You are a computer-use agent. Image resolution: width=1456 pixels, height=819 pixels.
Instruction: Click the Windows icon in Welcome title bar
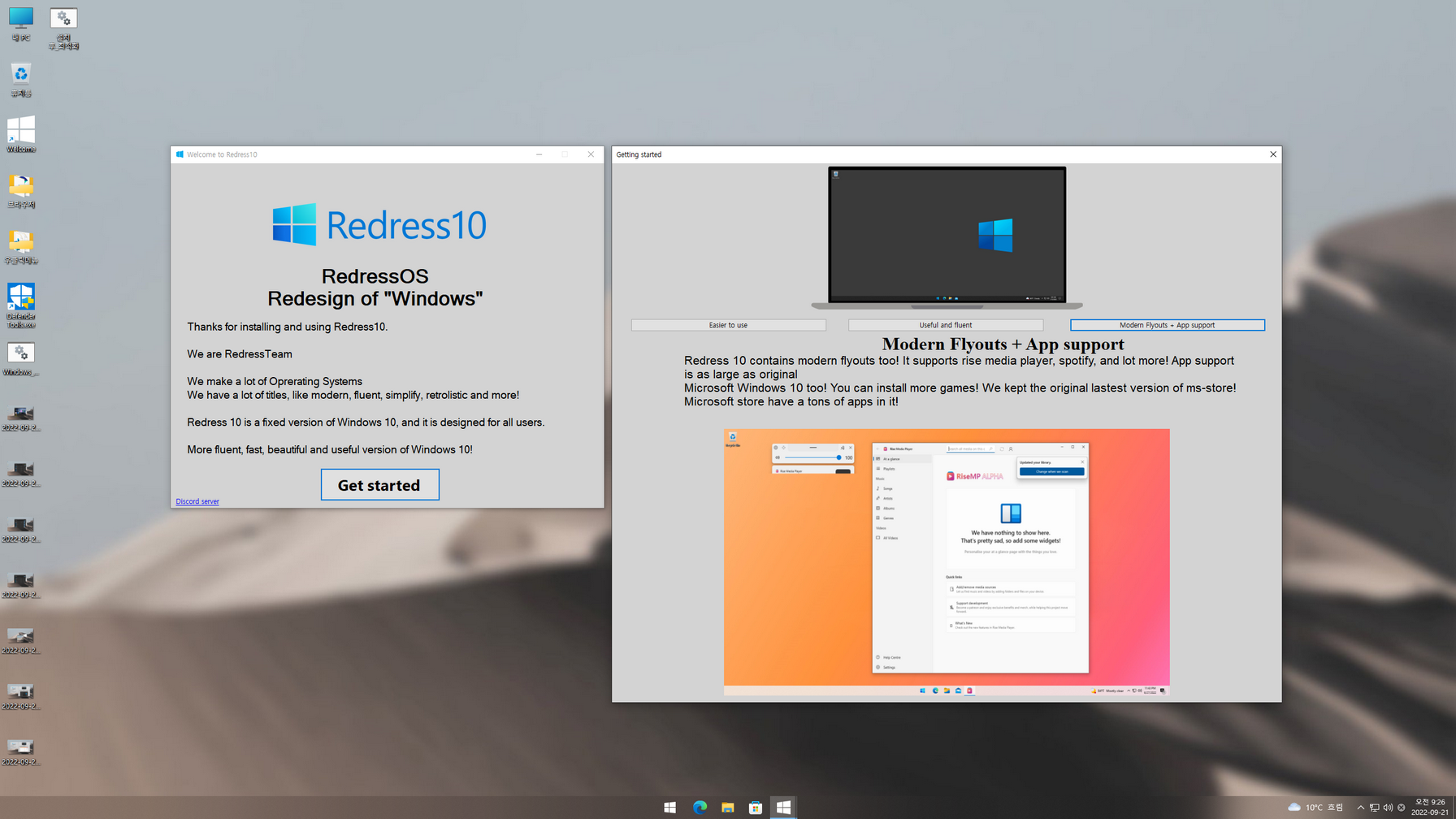click(x=180, y=154)
